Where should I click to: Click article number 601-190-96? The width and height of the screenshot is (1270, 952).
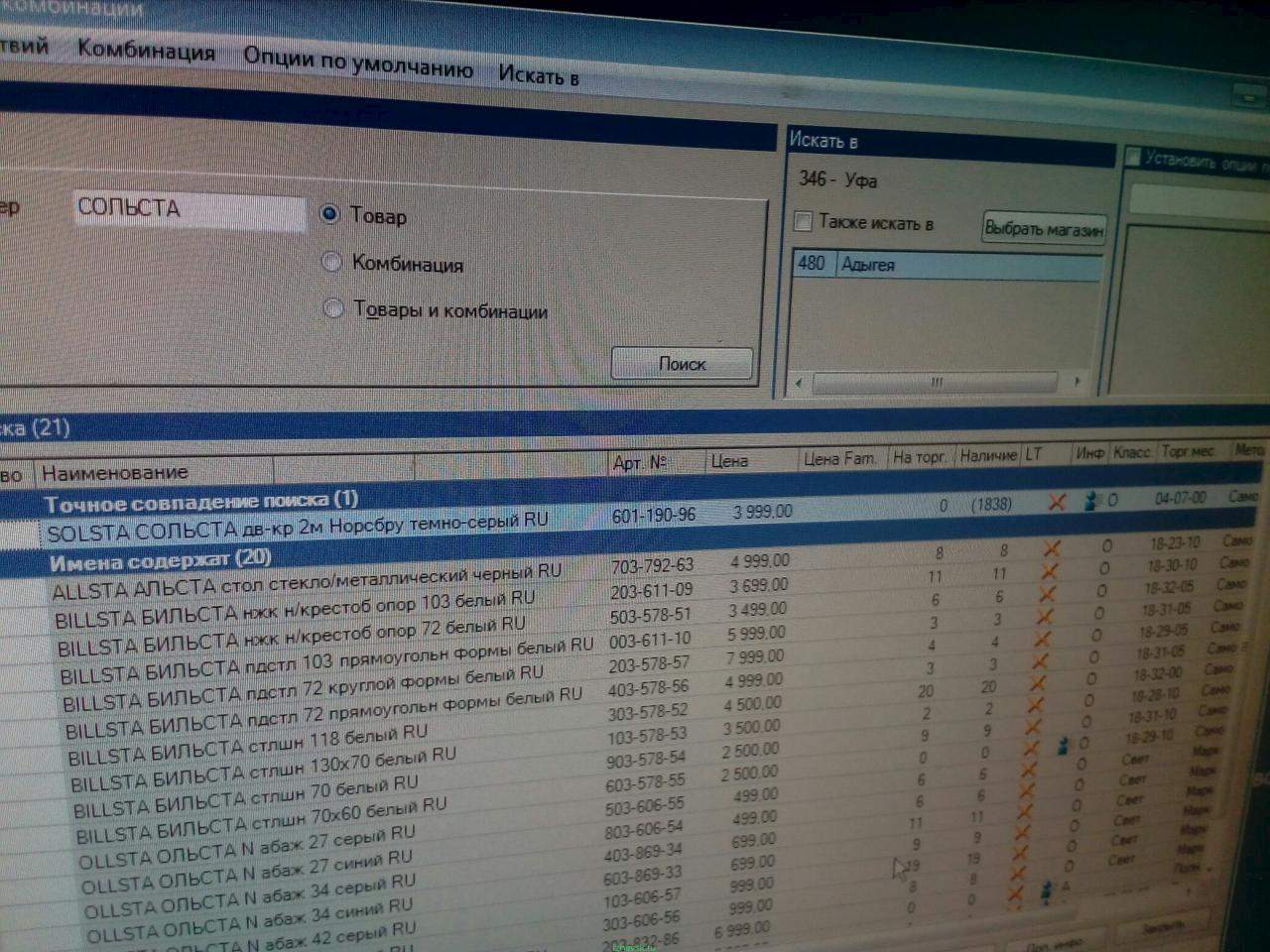(x=654, y=515)
